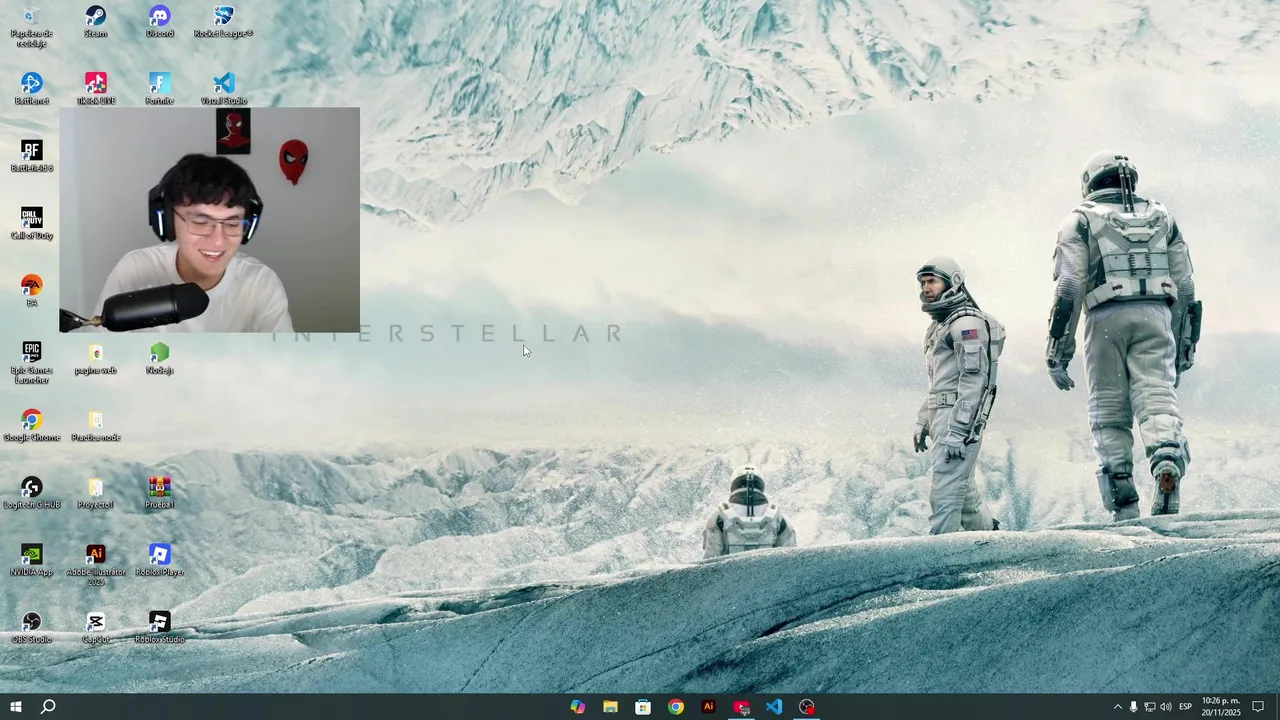Image resolution: width=1280 pixels, height=720 pixels.
Task: Select the Adobe Illustrator 2025 shortcut
Action: click(96, 565)
